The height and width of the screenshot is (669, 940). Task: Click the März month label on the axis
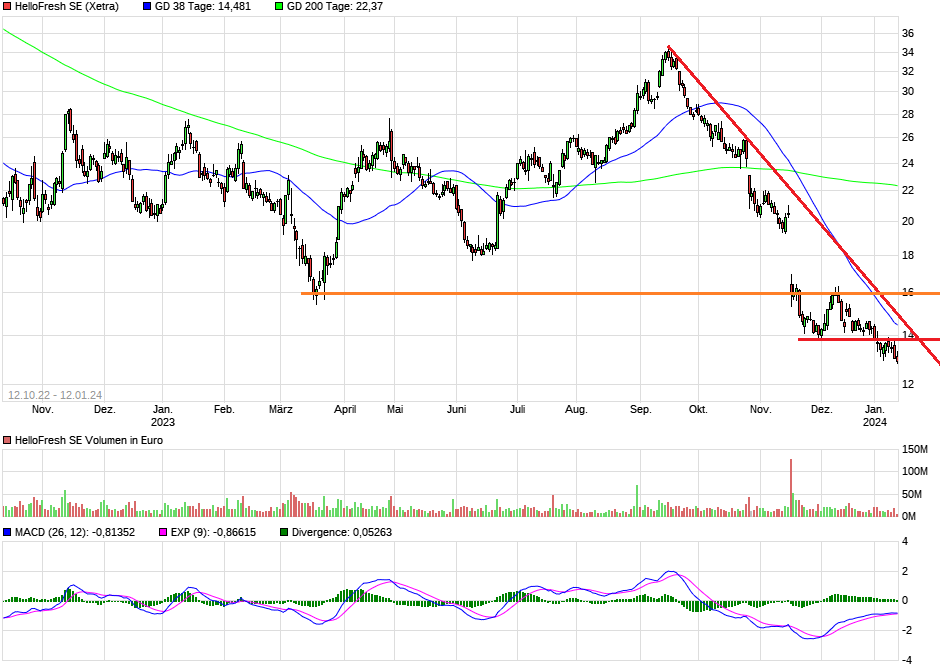[281, 409]
